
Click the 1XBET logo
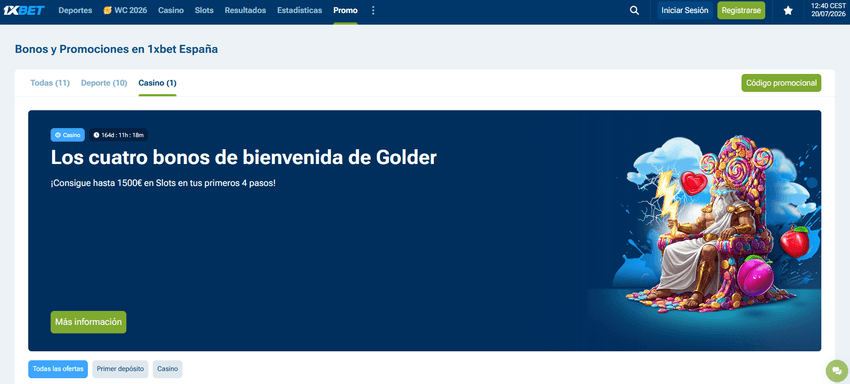pyautogui.click(x=24, y=10)
